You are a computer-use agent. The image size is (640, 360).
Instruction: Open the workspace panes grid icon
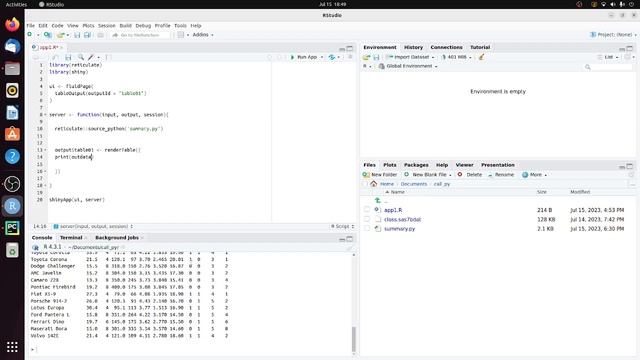point(181,35)
